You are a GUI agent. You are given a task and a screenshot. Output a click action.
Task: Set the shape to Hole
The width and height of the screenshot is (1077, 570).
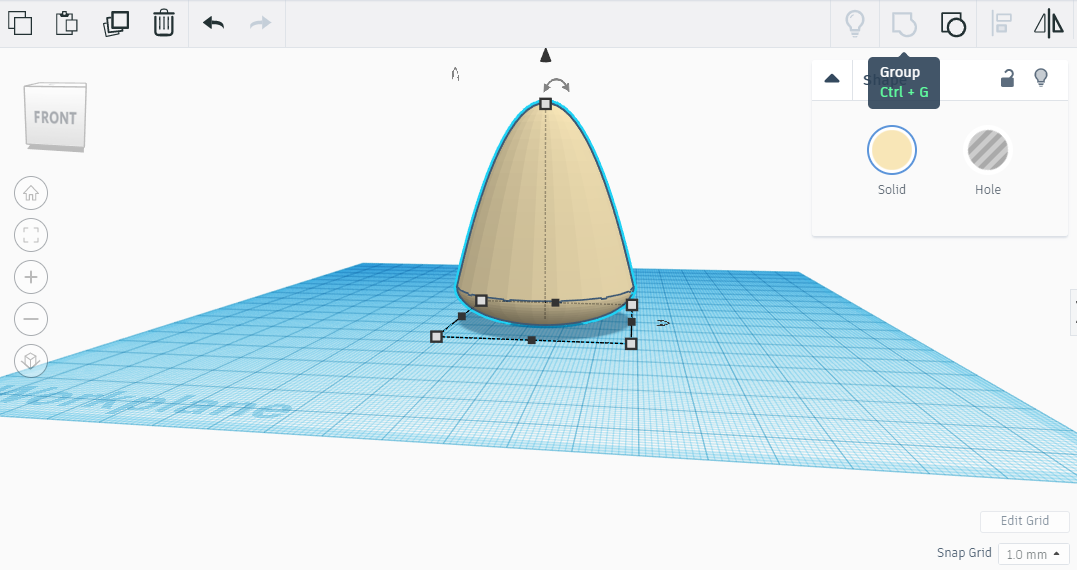click(988, 150)
